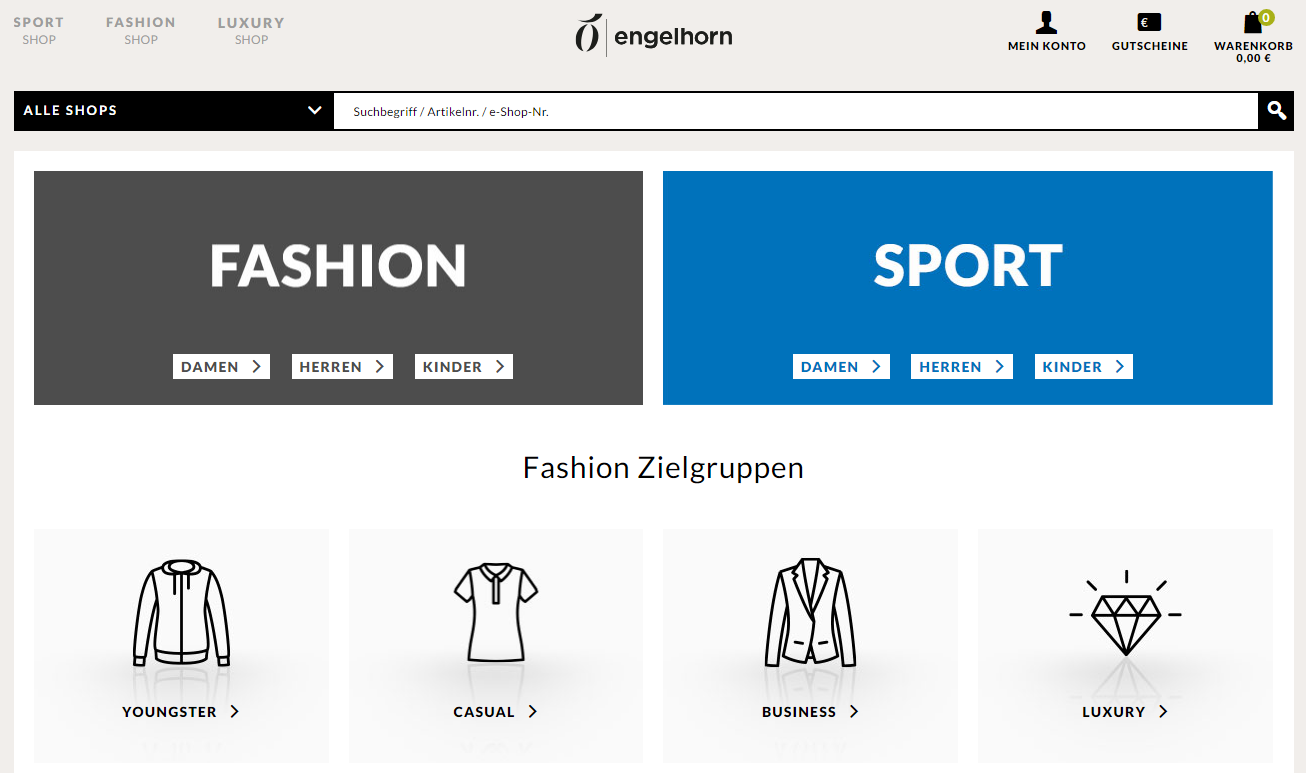Click the arrow next to Luxury label
Image resolution: width=1306 pixels, height=773 pixels.
point(1163,712)
